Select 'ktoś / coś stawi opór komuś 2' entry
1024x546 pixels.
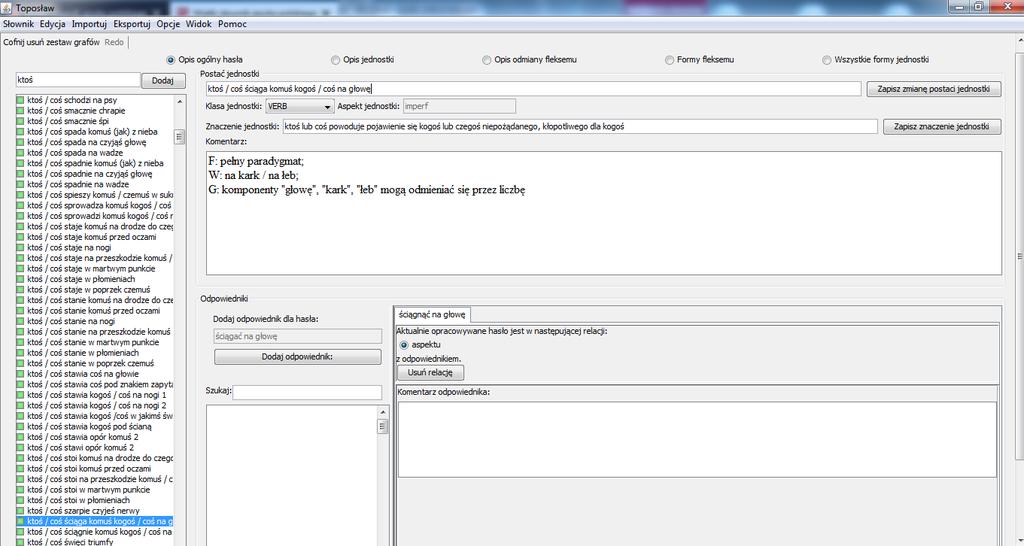click(x=80, y=447)
